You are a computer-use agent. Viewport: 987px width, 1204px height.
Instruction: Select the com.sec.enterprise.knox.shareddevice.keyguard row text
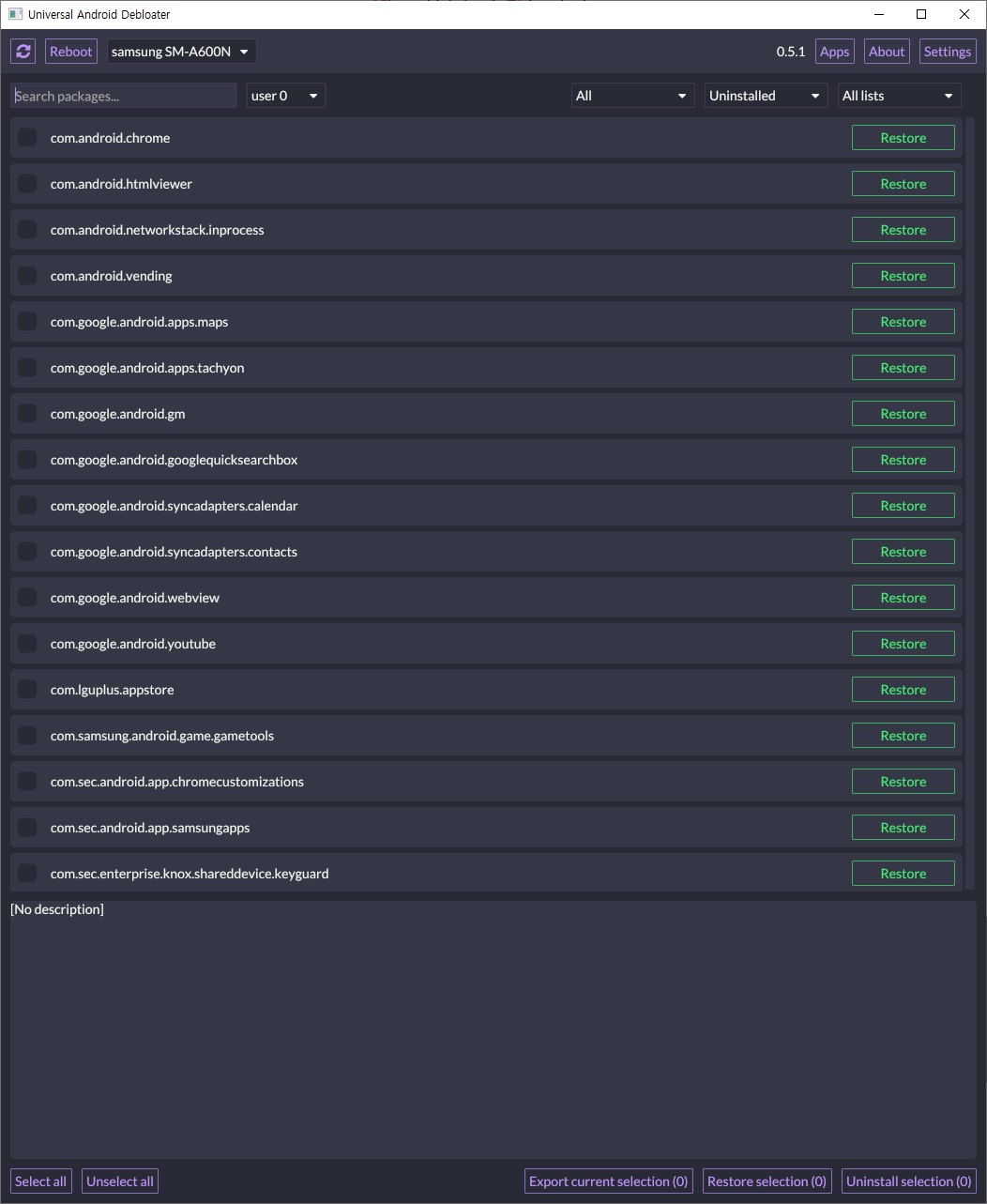click(190, 874)
